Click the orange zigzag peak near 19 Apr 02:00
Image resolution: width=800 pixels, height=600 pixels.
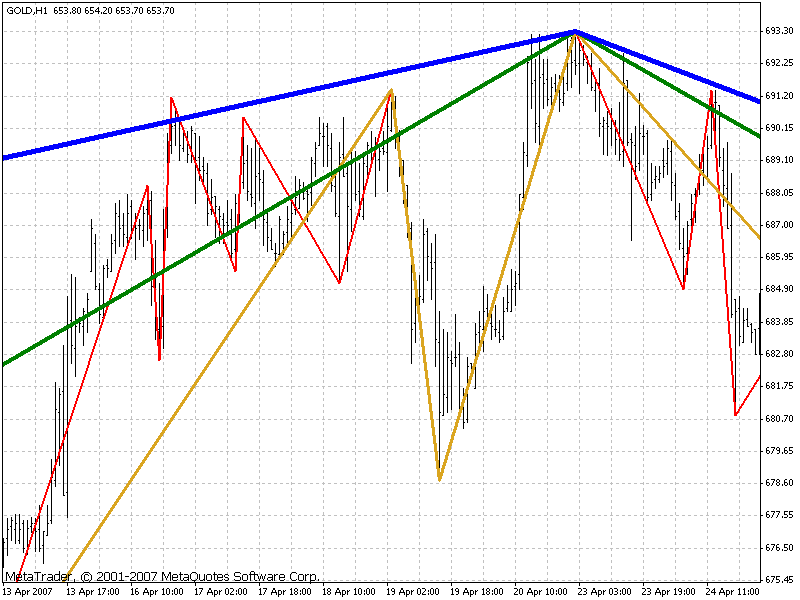coord(391,90)
